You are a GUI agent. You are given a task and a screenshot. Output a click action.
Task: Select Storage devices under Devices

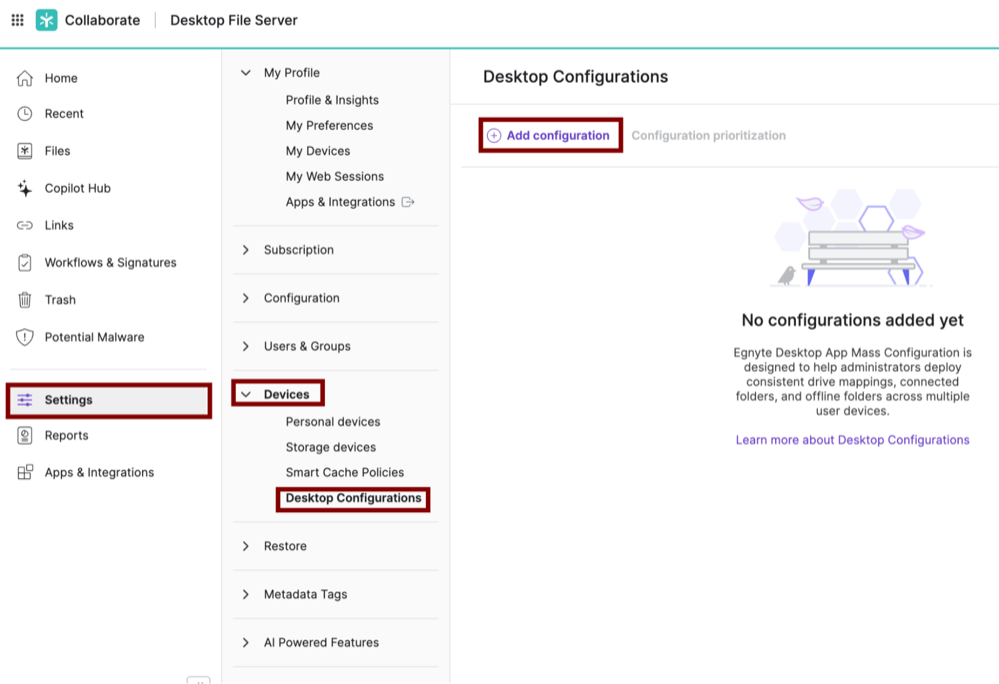(331, 447)
